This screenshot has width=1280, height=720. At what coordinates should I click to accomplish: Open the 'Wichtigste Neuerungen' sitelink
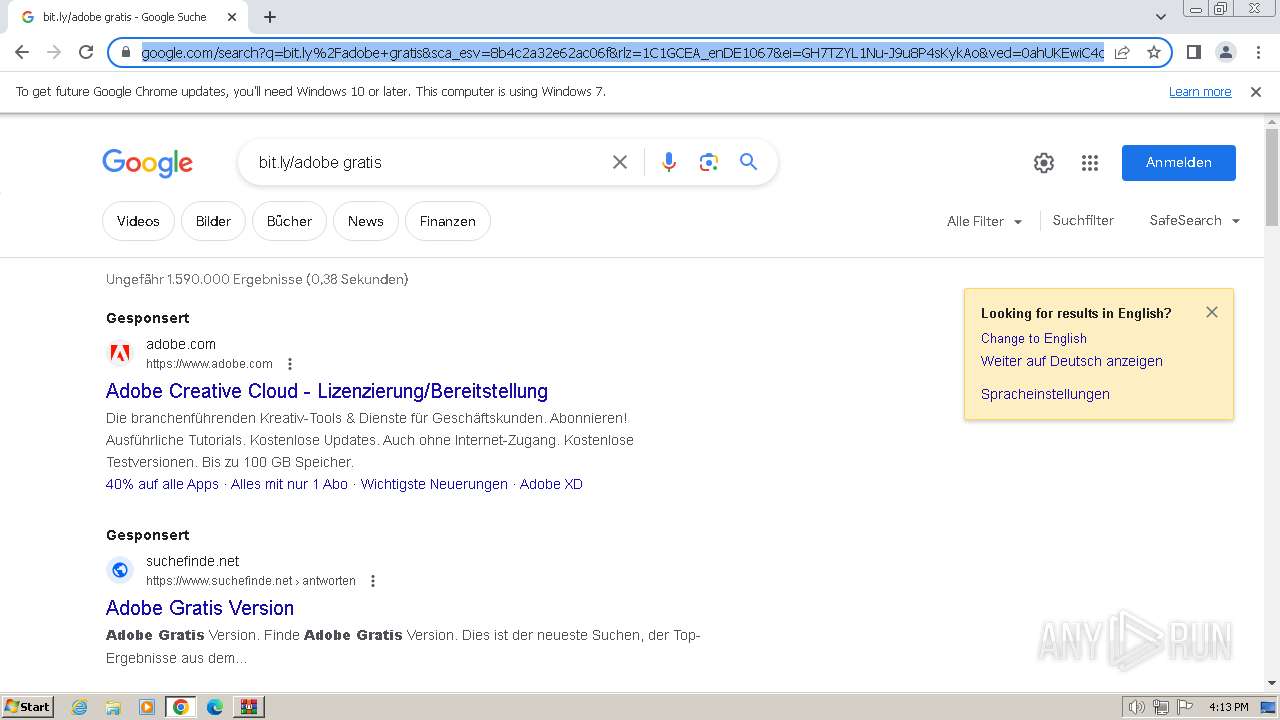[x=434, y=484]
